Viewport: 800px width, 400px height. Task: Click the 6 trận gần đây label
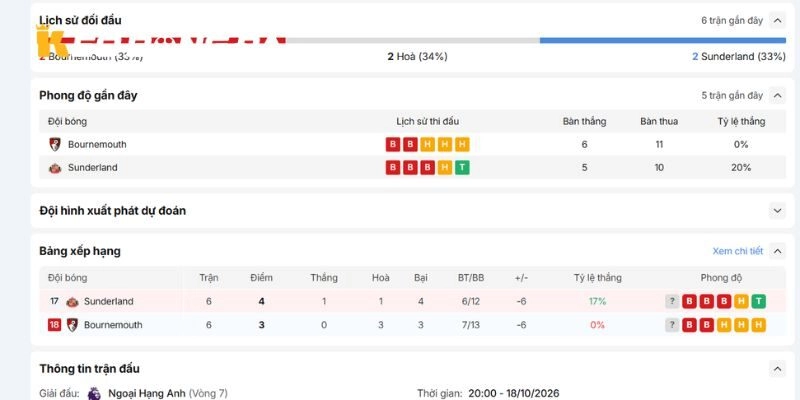click(732, 21)
